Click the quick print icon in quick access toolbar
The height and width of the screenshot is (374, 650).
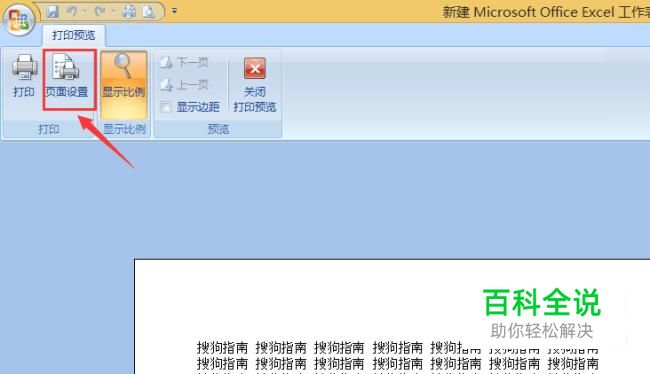pos(129,12)
